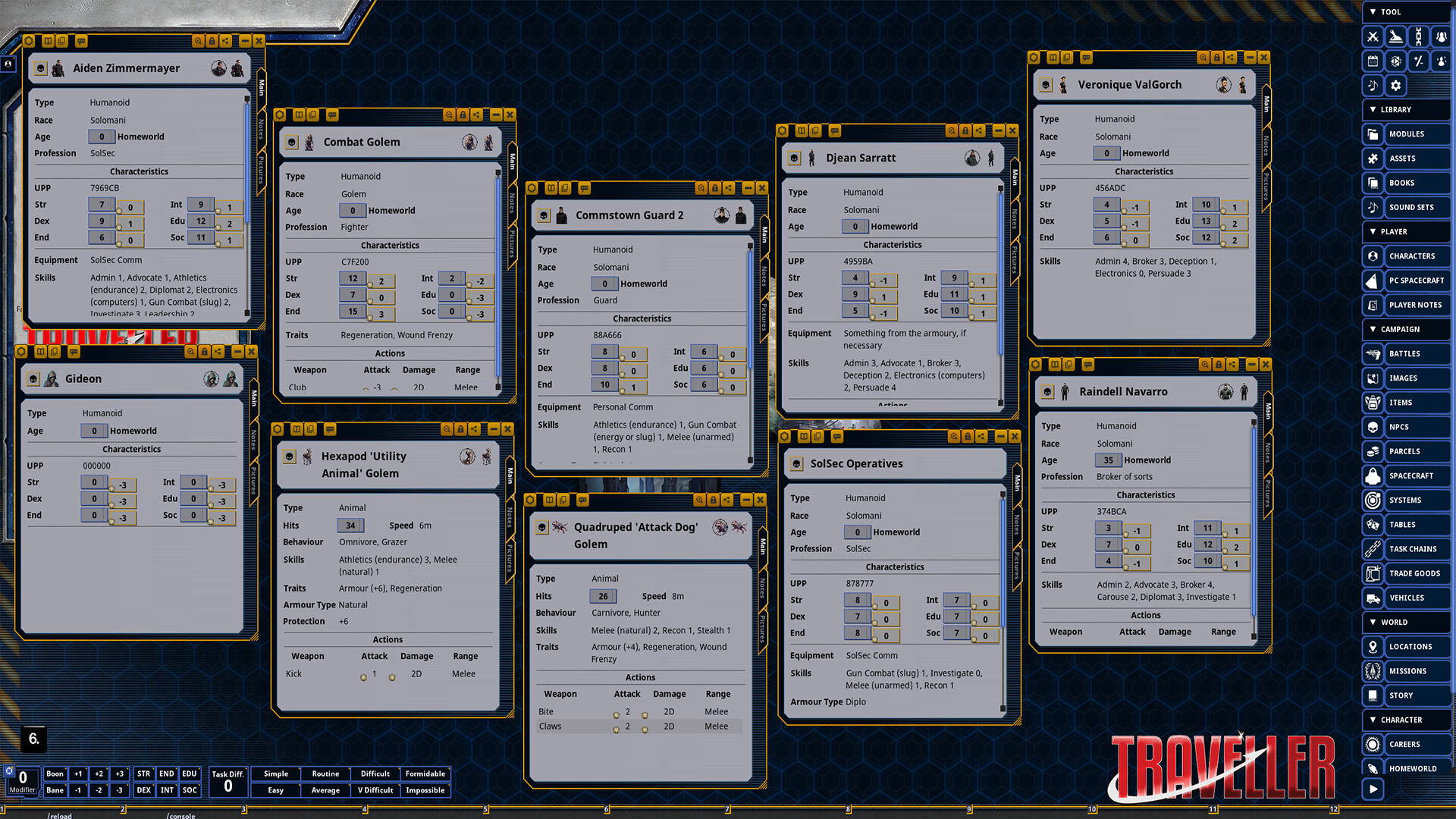Open the die roller tool icon
This screenshot has width=1456, height=819.
(1396, 61)
